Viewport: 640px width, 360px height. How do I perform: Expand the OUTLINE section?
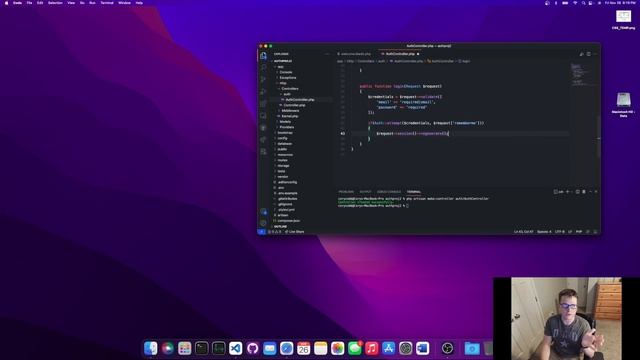pyautogui.click(x=280, y=227)
